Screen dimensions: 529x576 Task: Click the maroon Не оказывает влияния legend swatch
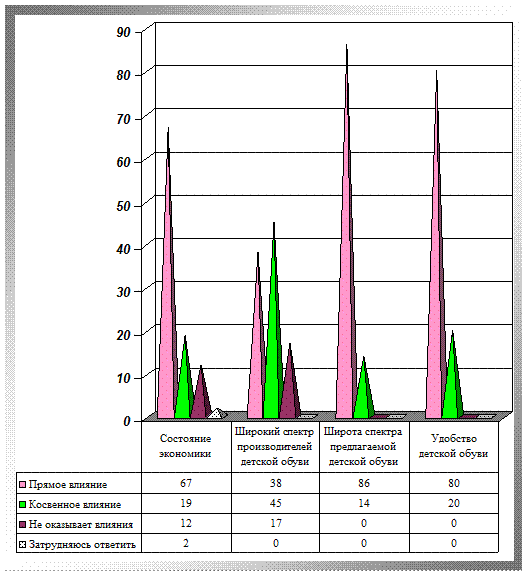pyautogui.click(x=22, y=525)
